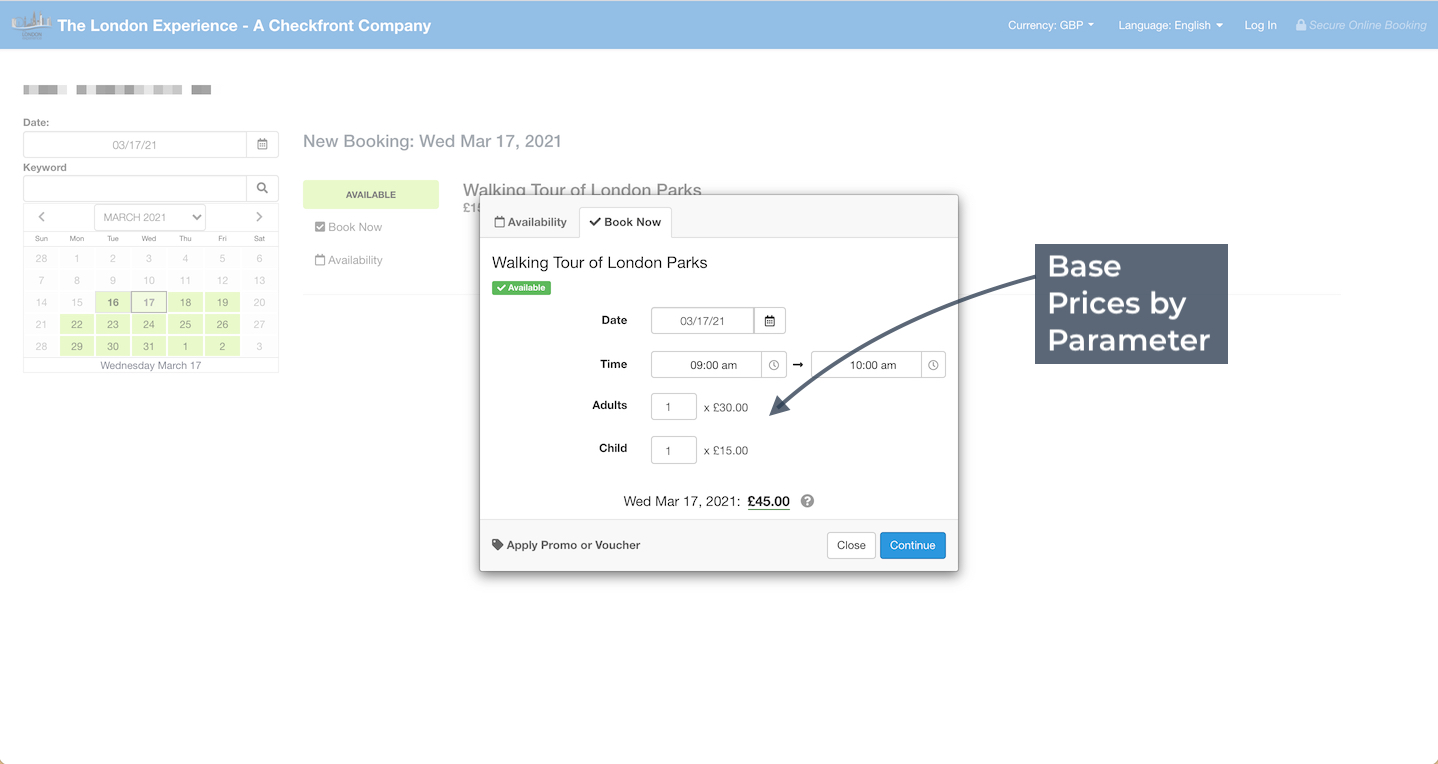
Task: Click Book Now under AVAILABLE in the listing
Action: [348, 227]
